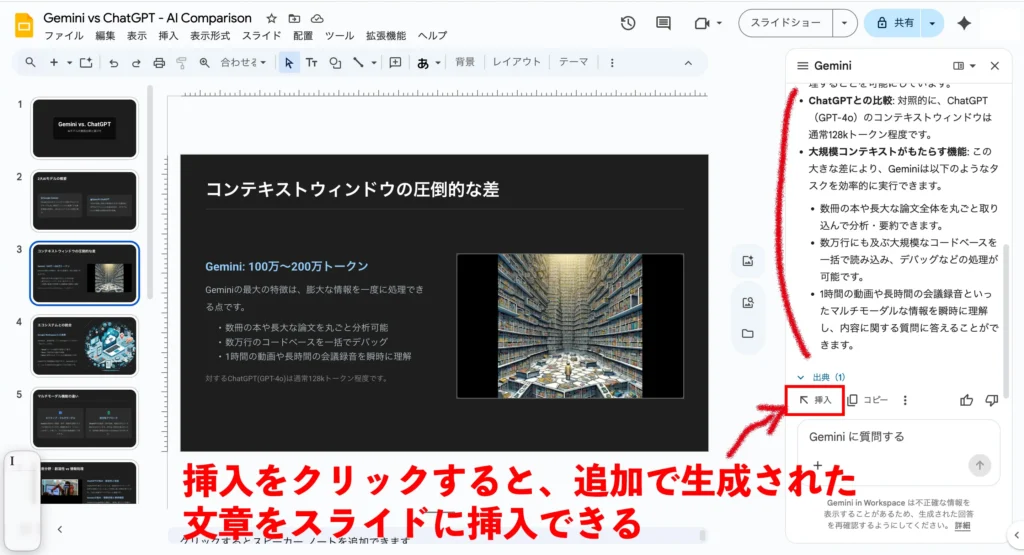Expand line tool options arrow
This screenshot has width=1024, height=555.
click(374, 63)
